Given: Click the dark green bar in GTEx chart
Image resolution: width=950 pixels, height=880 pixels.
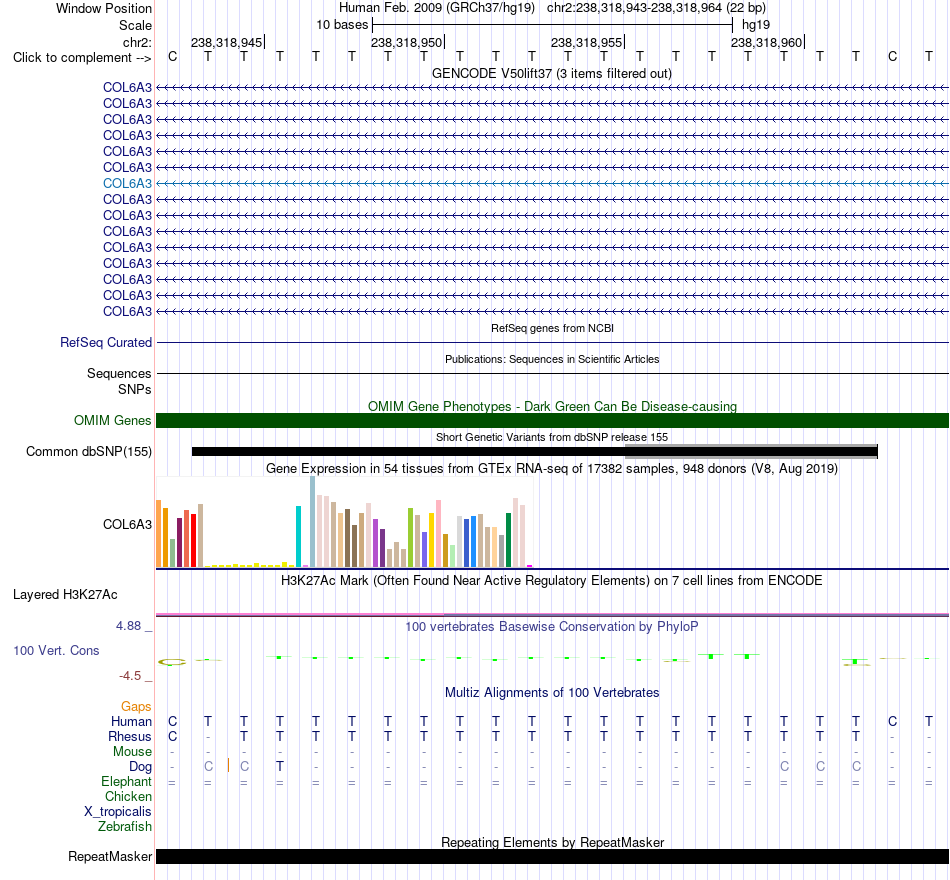Looking at the screenshot, I should coord(509,540).
